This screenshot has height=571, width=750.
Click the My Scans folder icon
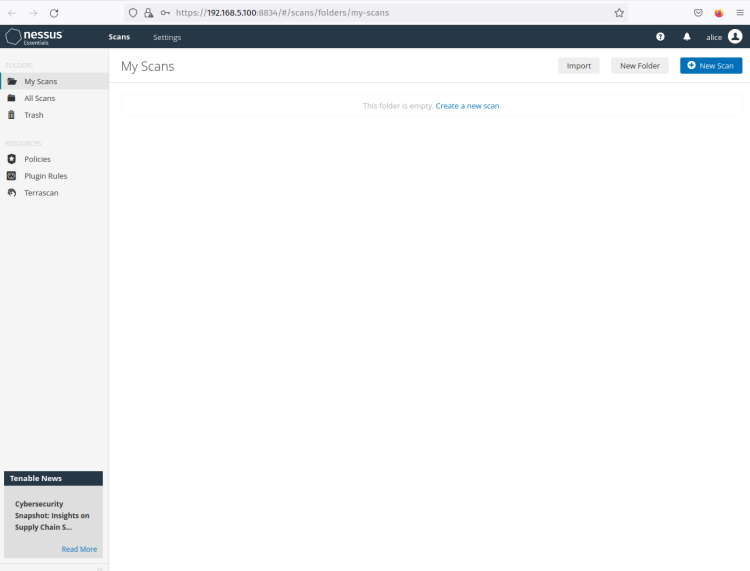pos(12,81)
